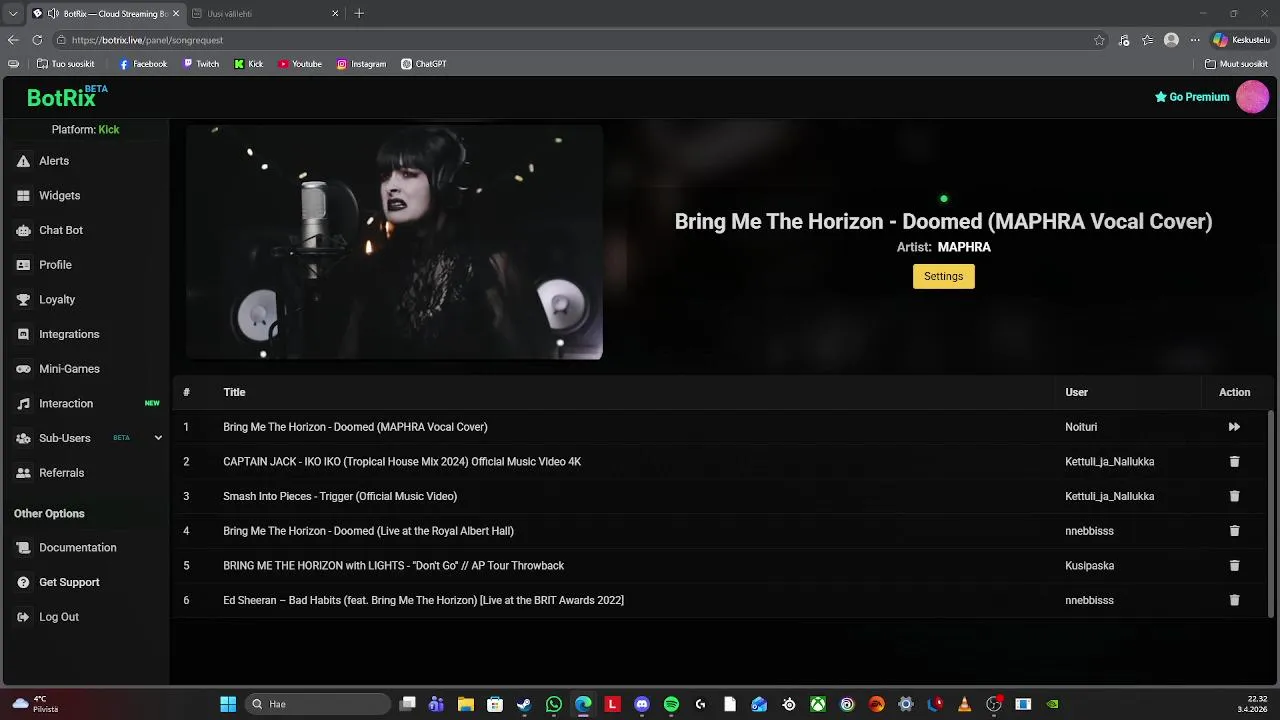
Task: Open the Twitch bookmark
Action: (201, 64)
